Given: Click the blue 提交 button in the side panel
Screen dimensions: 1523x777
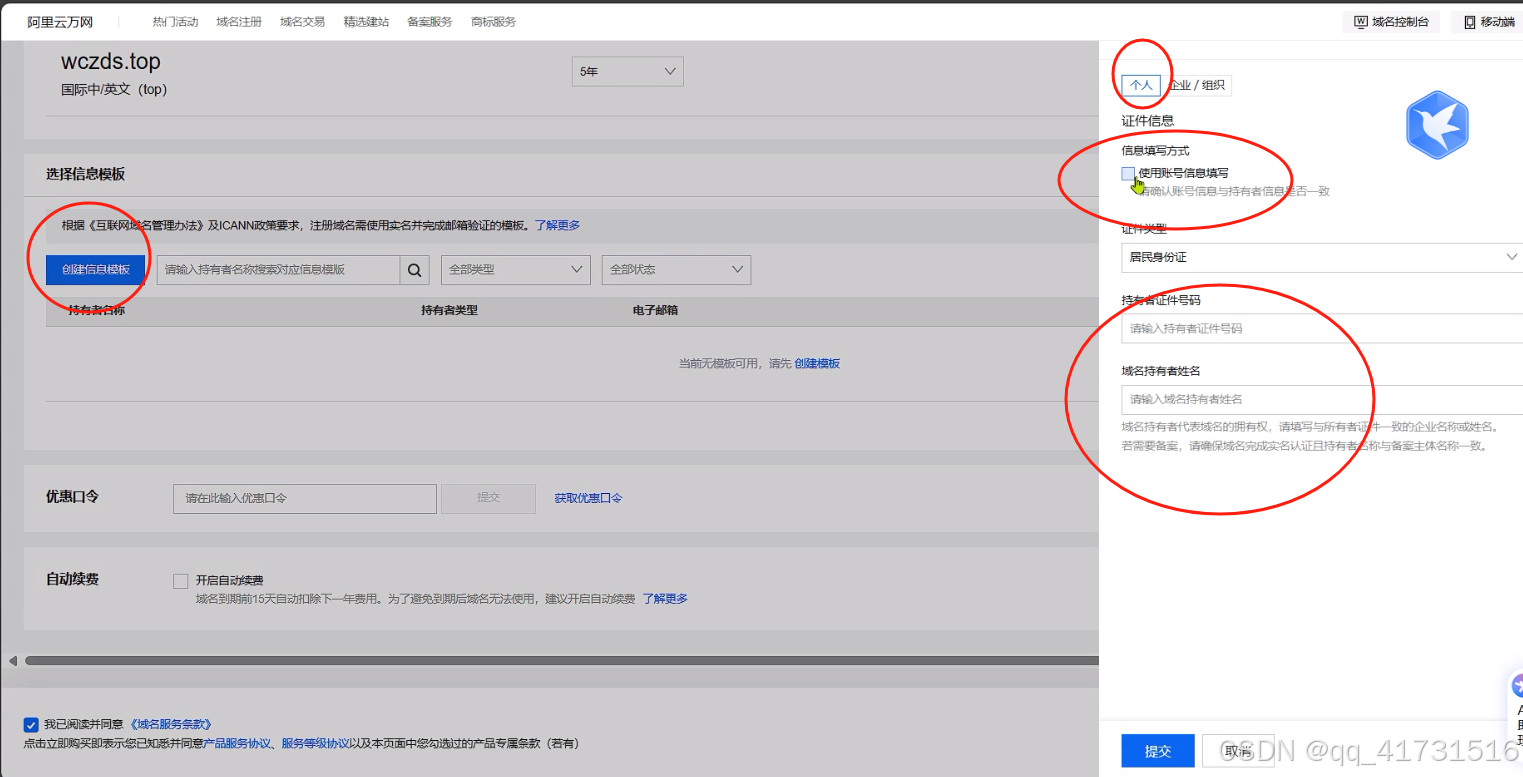Looking at the screenshot, I should [x=1158, y=752].
